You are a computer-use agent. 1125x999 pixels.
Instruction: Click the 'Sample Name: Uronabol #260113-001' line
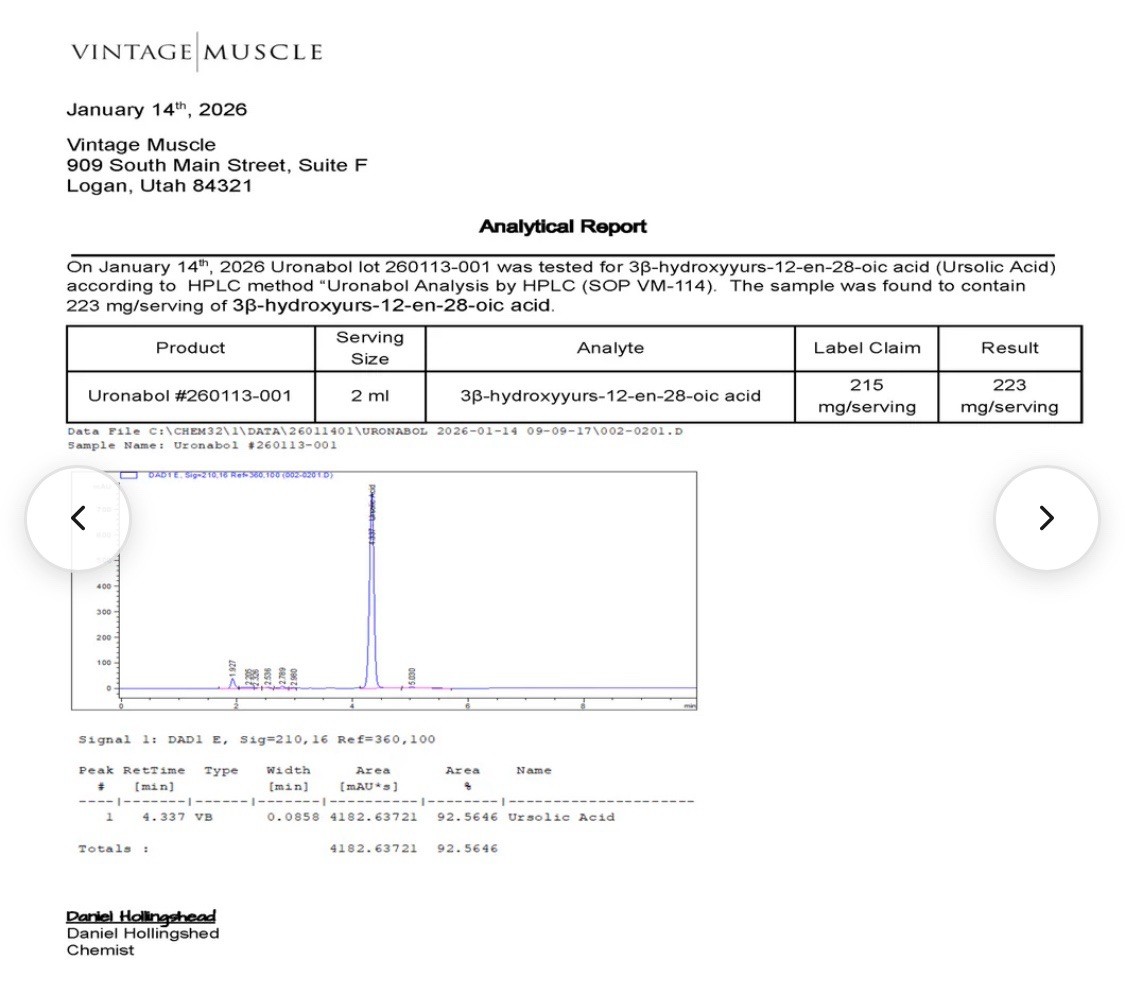(x=202, y=446)
